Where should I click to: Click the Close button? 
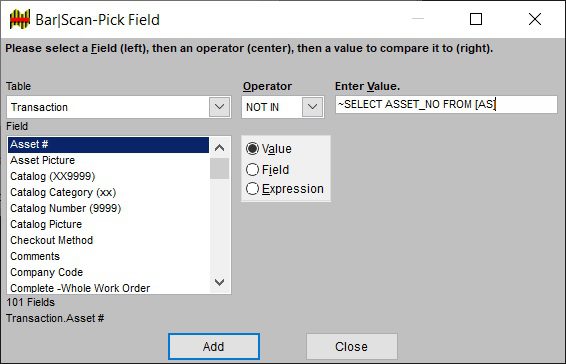352,347
